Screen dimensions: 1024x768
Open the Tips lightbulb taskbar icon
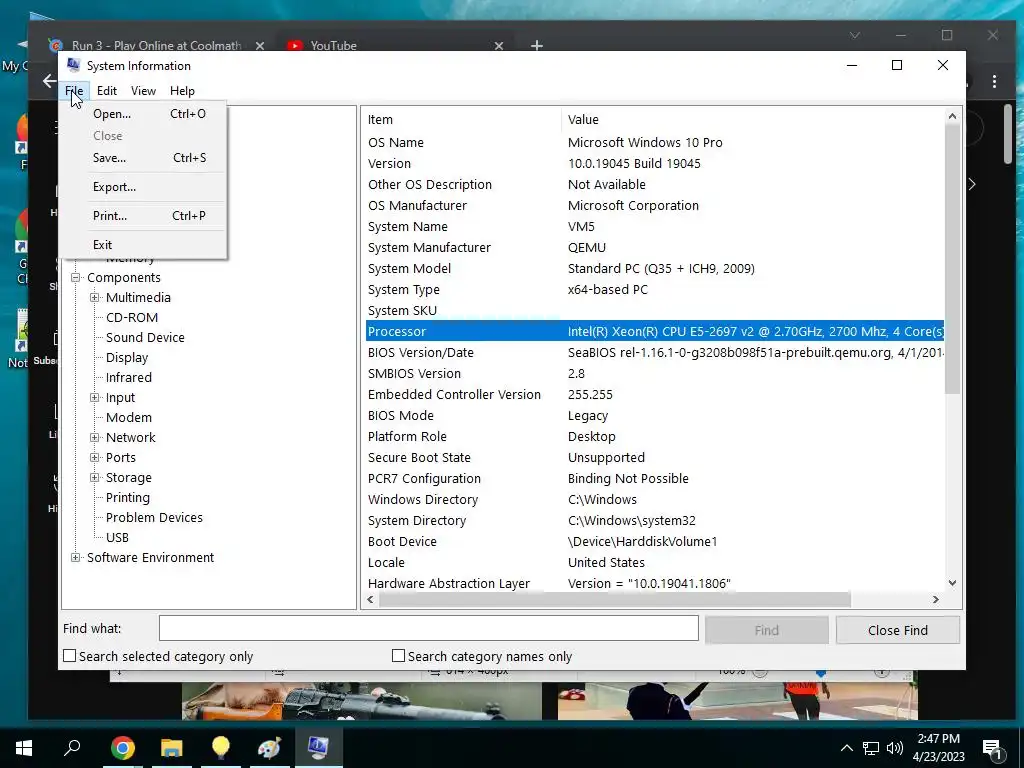(x=220, y=748)
